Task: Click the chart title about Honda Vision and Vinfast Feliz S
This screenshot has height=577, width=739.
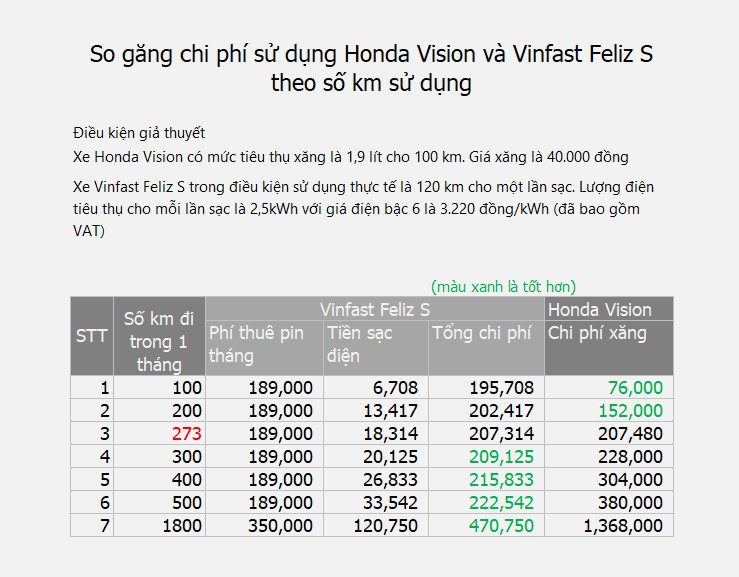Action: pos(371,68)
